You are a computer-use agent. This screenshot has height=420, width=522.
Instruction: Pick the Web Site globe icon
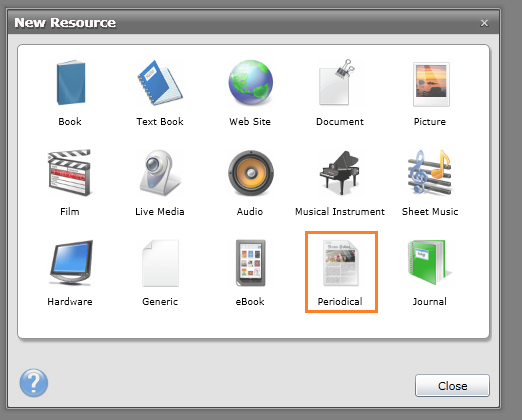(250, 83)
